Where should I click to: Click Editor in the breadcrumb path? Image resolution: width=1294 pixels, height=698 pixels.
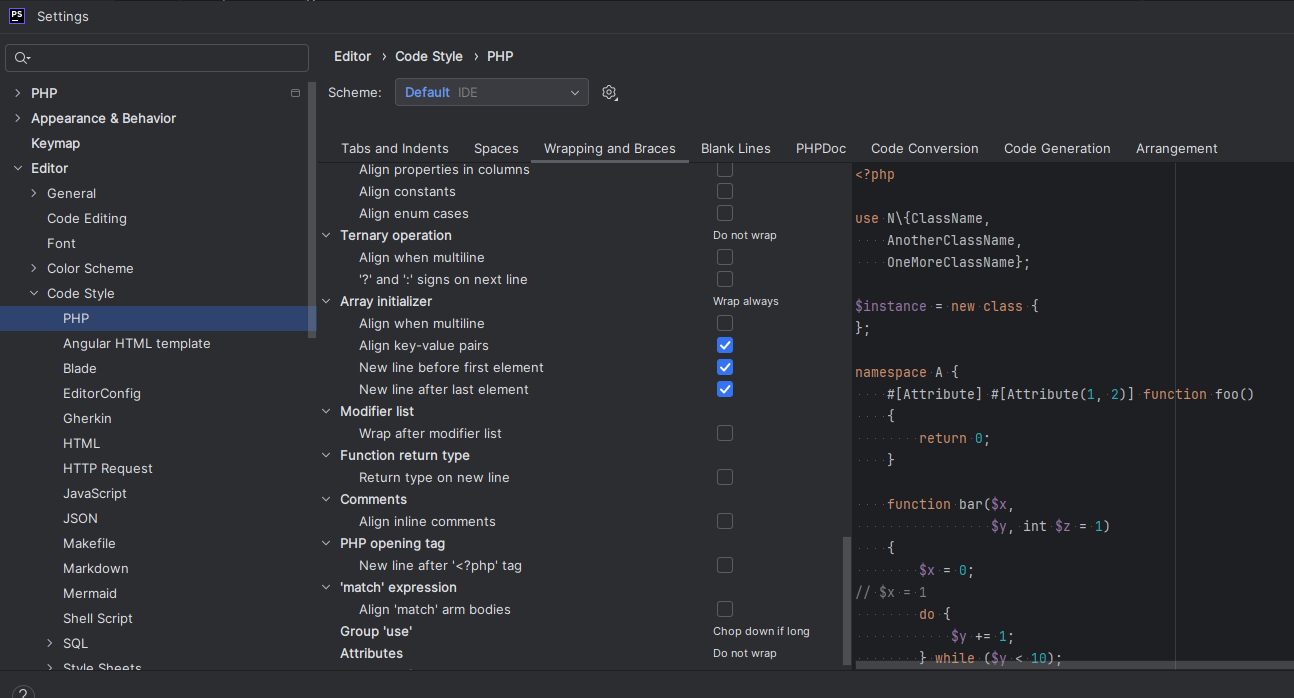(352, 56)
